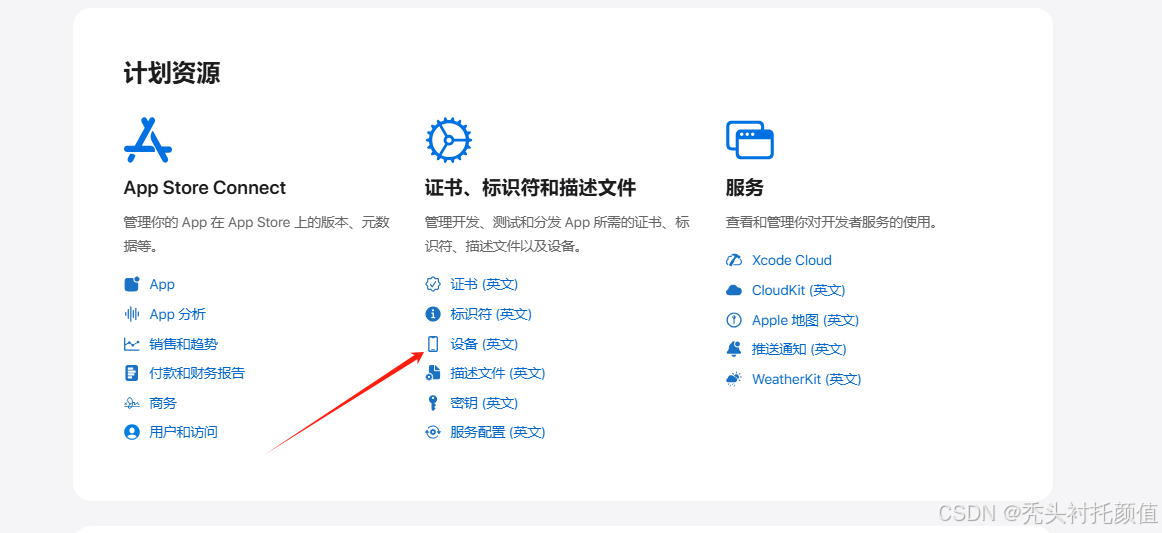Open 证书 (英文) link

[x=484, y=285]
